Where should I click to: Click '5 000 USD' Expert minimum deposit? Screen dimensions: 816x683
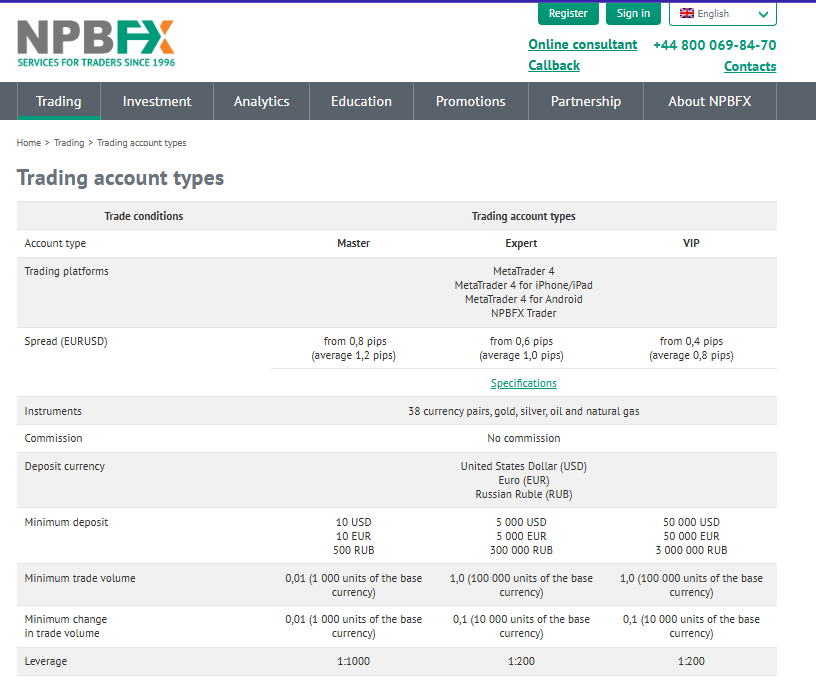pyautogui.click(x=521, y=522)
